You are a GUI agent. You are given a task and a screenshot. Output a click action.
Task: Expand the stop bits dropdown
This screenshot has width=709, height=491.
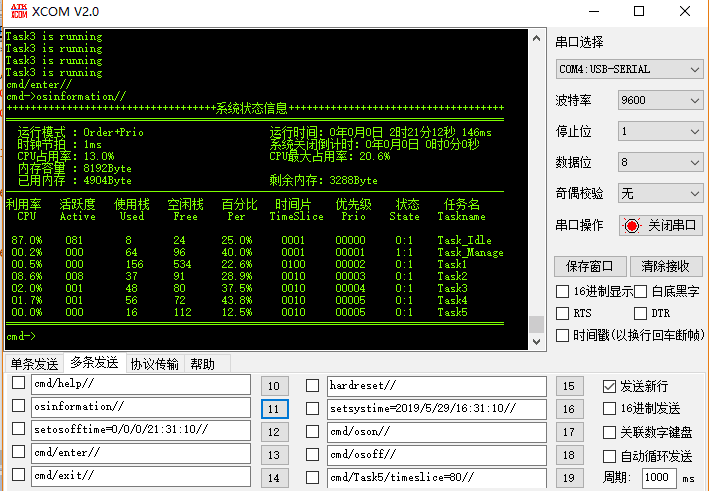click(x=661, y=132)
